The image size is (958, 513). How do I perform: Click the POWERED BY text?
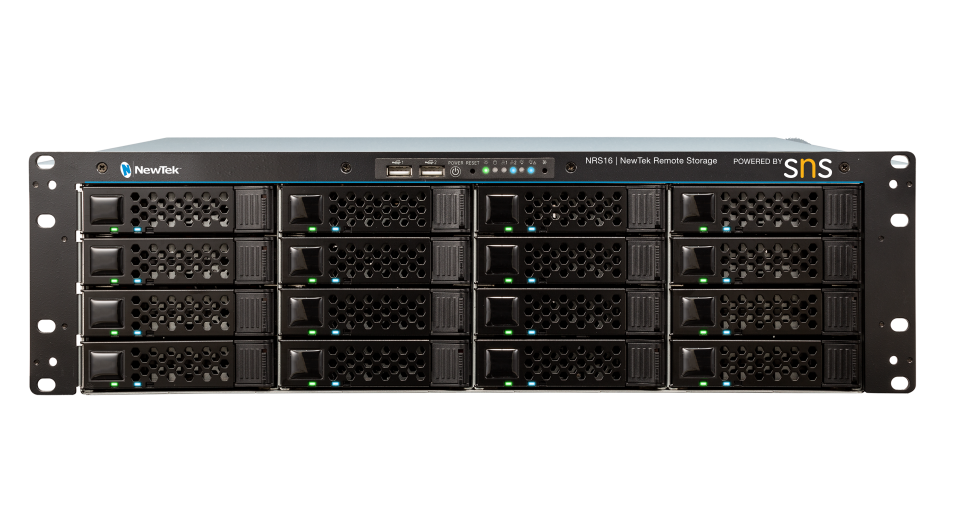tap(758, 161)
